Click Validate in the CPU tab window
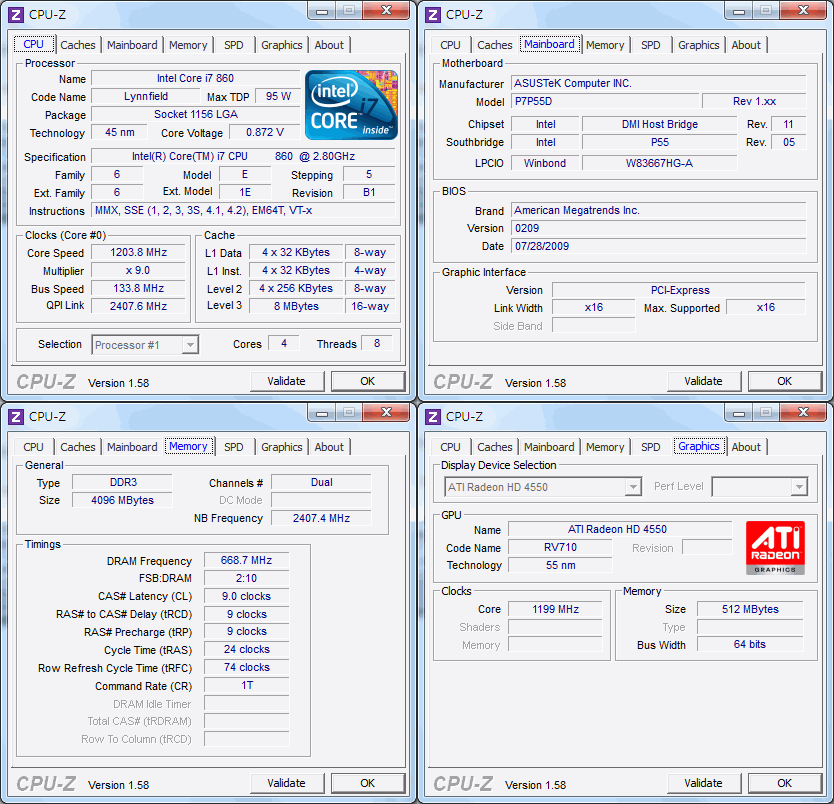Image resolution: width=834 pixels, height=804 pixels. (287, 381)
